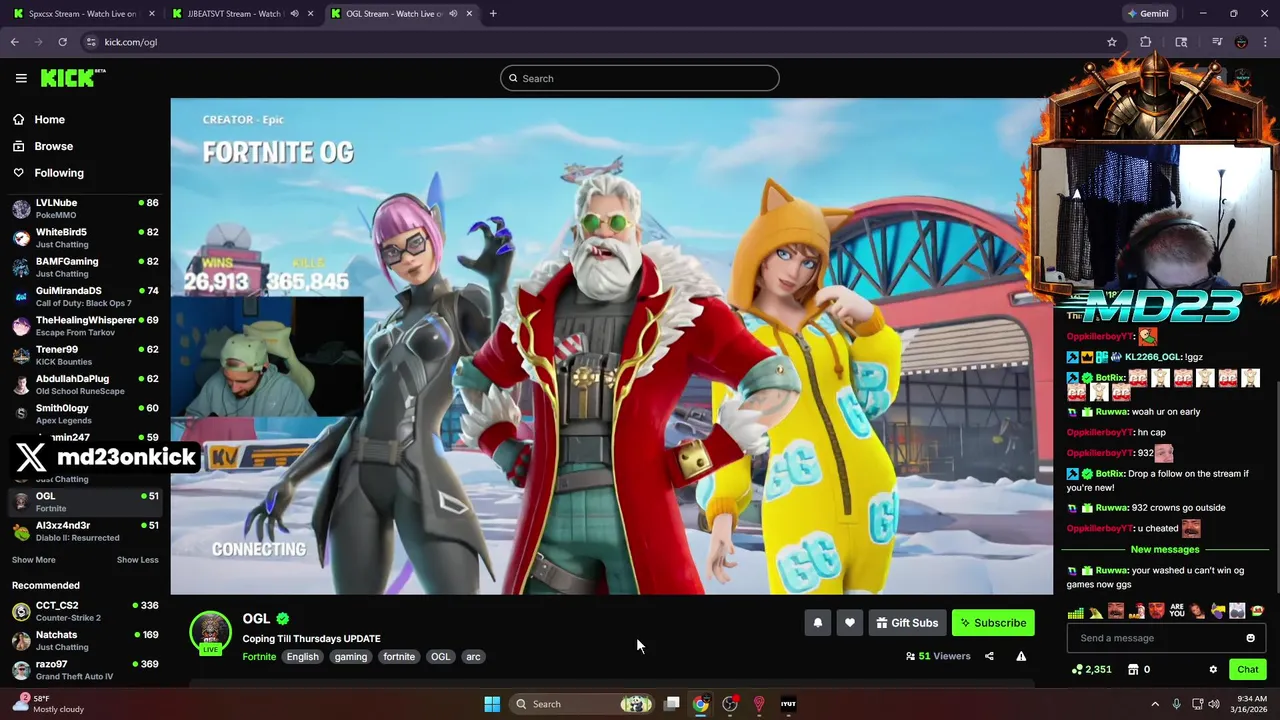Viewport: 1280px width, 720px height.
Task: Jump to New messages in chat
Action: pyautogui.click(x=1165, y=549)
